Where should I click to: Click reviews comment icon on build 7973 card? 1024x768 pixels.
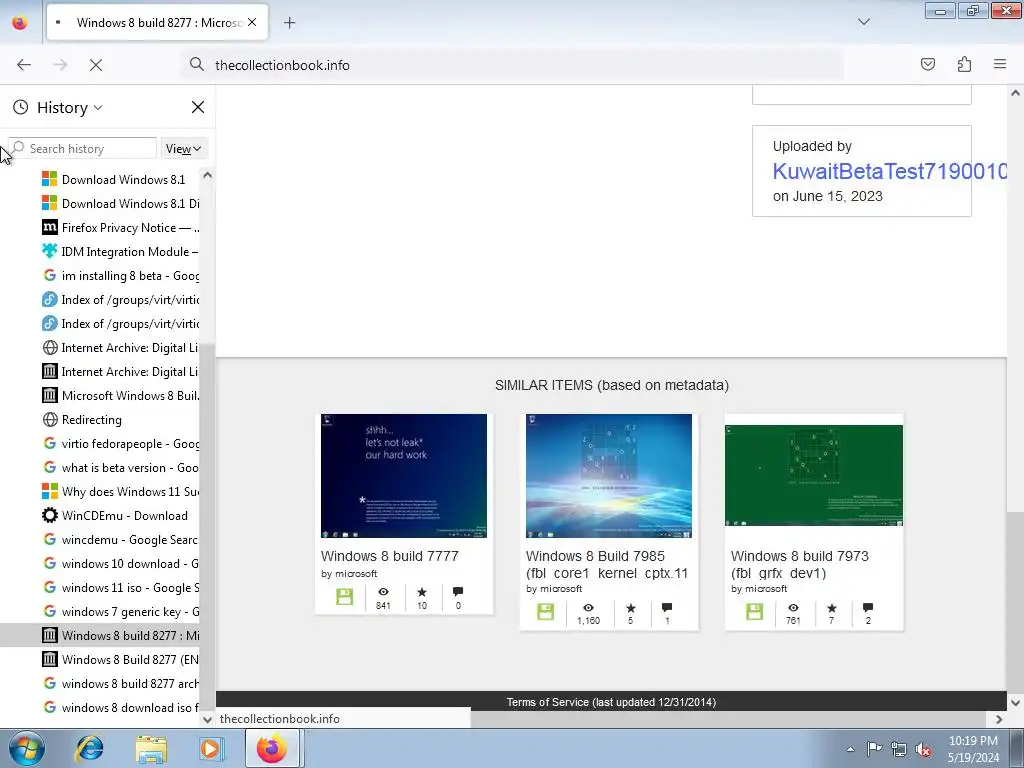(868, 608)
